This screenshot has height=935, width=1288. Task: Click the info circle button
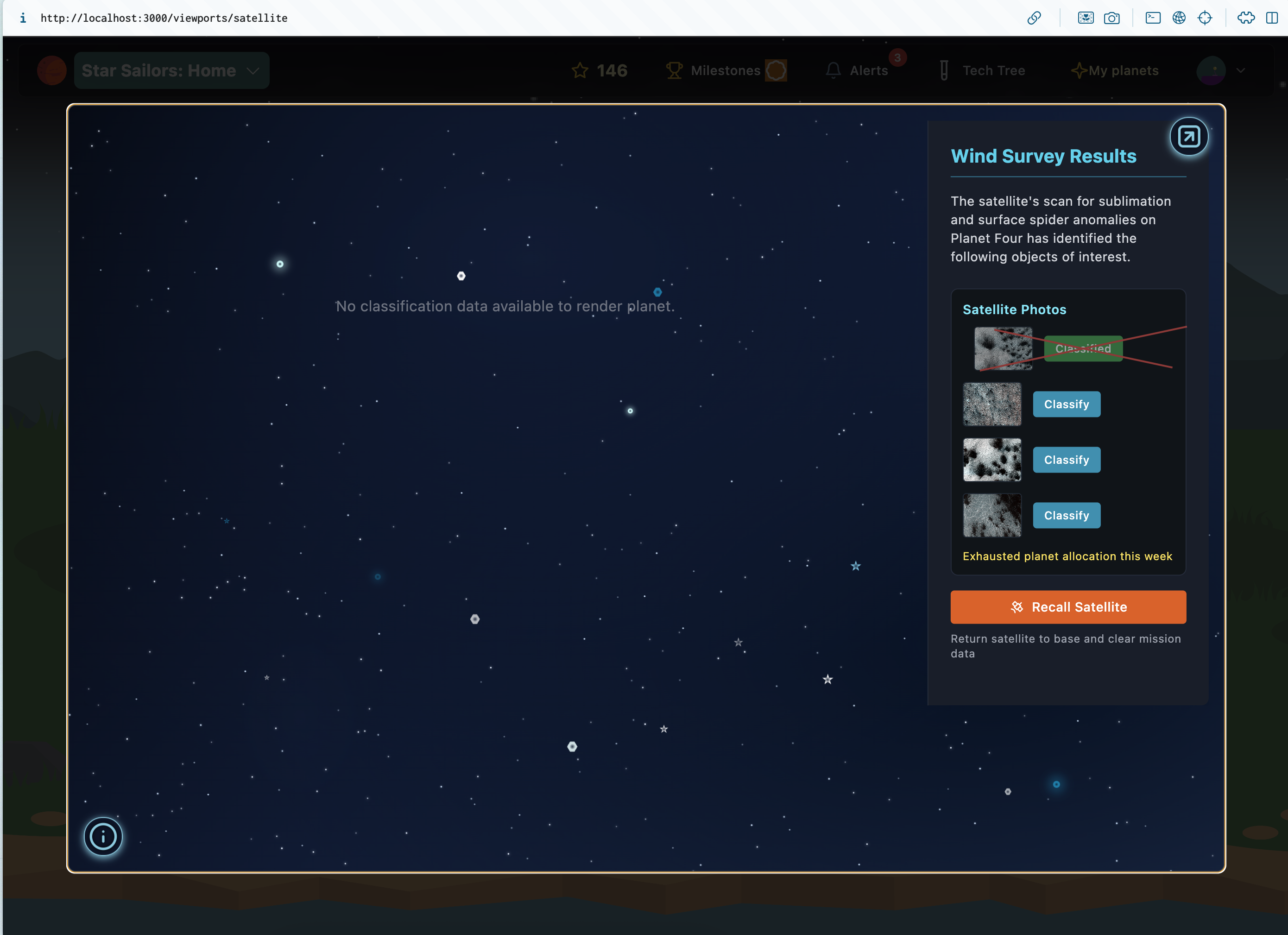tap(103, 836)
